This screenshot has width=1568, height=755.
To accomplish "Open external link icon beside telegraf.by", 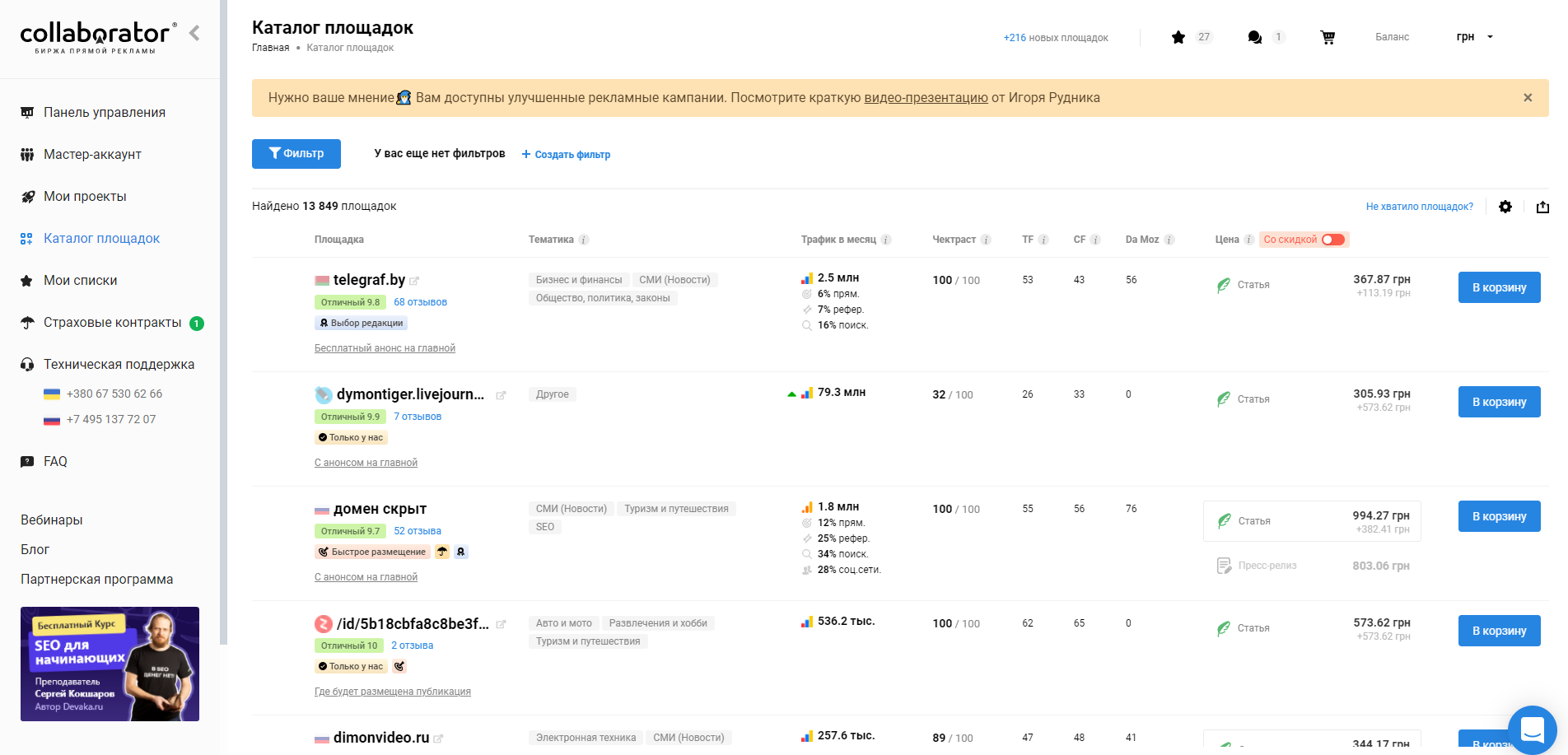I will pos(415,281).
